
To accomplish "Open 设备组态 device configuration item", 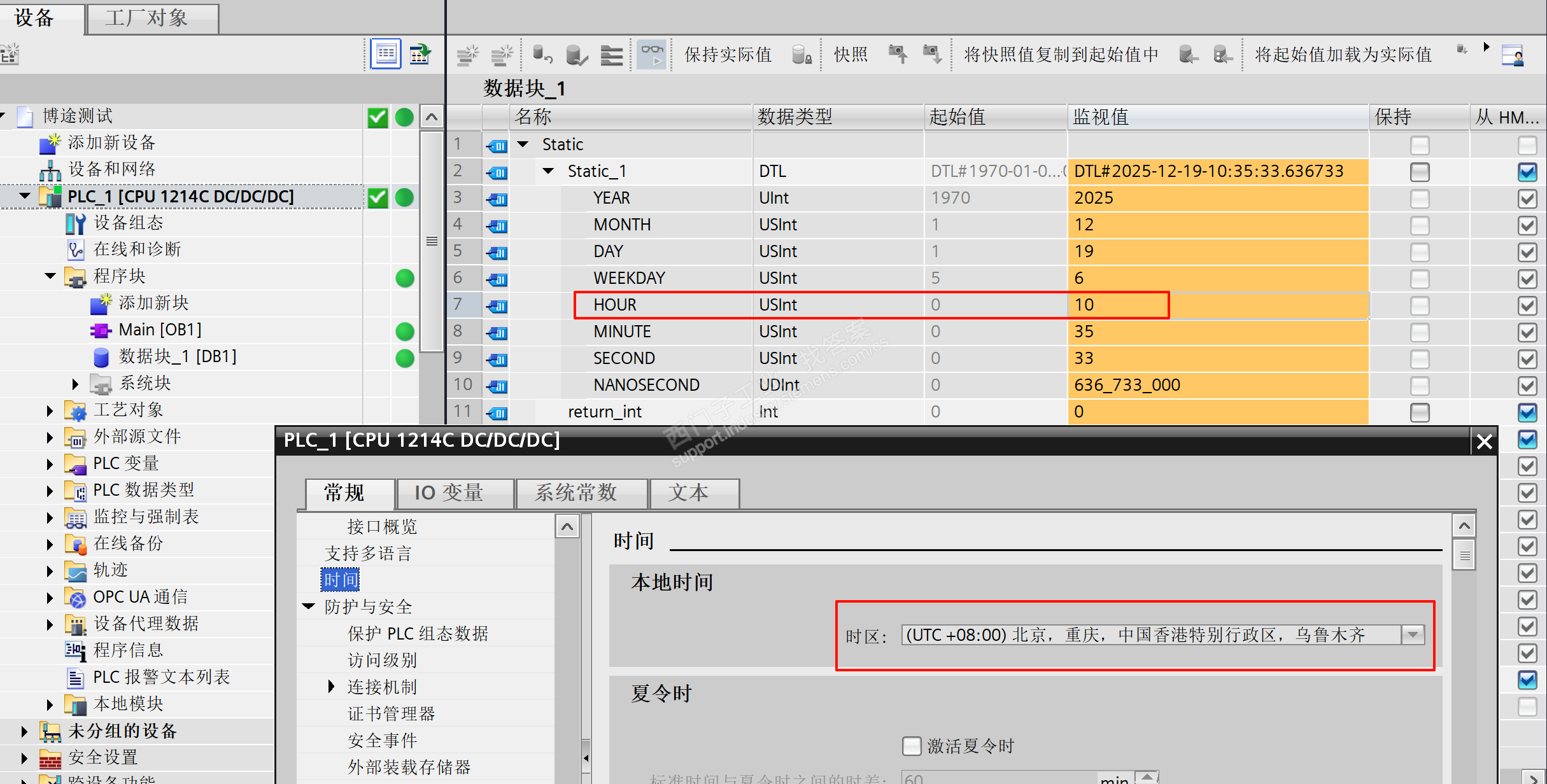I will [x=128, y=223].
